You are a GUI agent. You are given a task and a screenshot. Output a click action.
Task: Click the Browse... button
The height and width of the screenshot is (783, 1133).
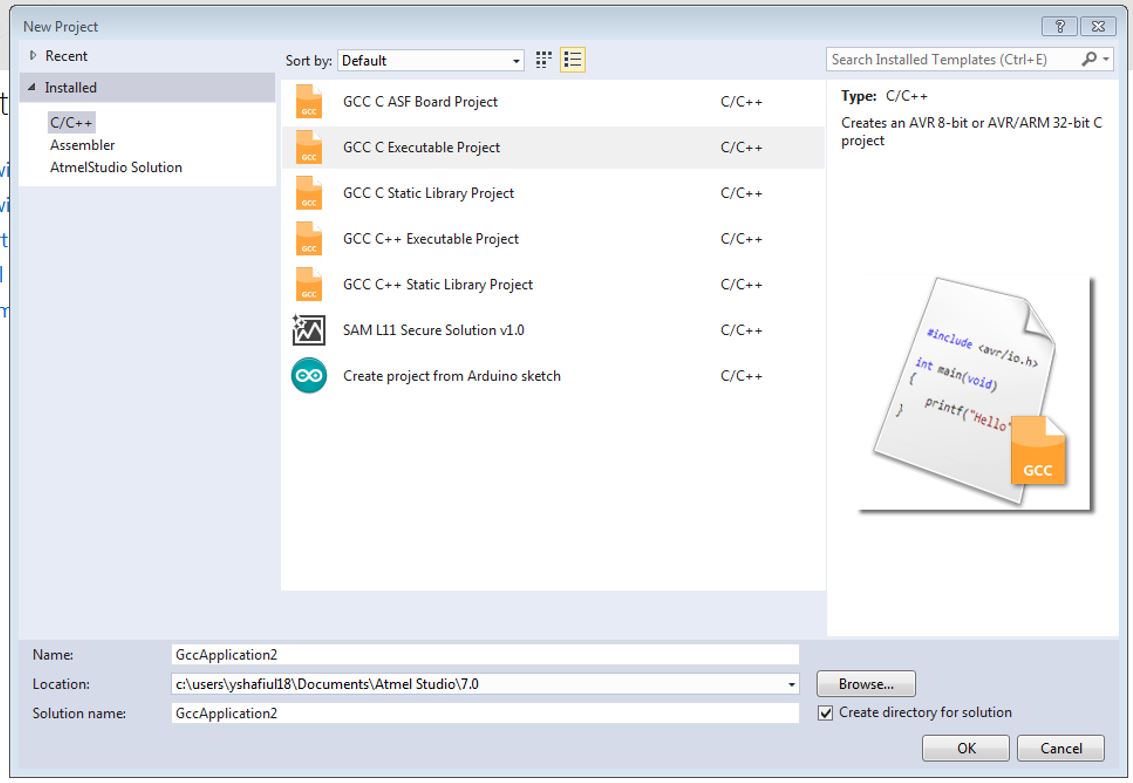(866, 684)
